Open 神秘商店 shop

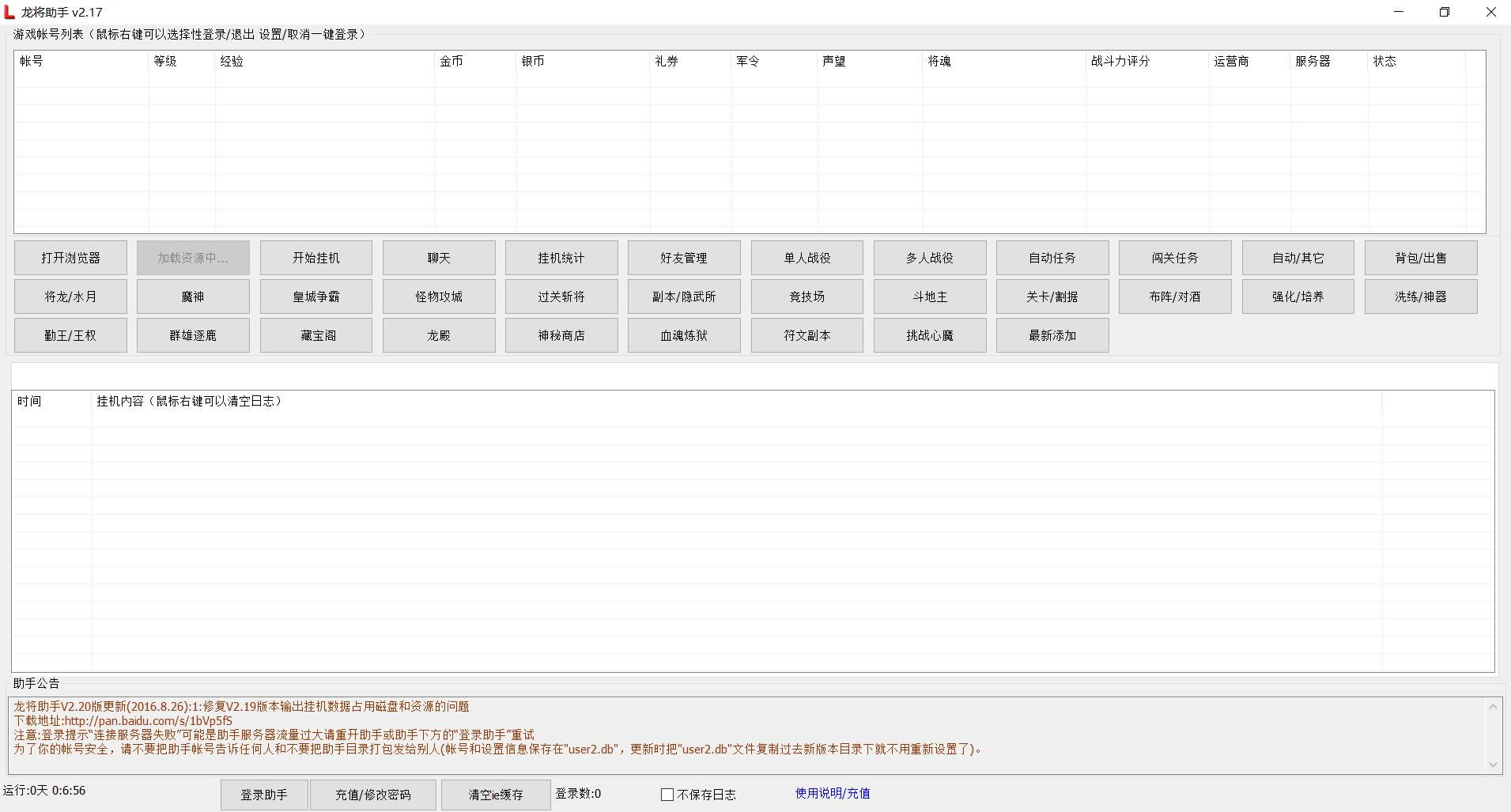[561, 335]
